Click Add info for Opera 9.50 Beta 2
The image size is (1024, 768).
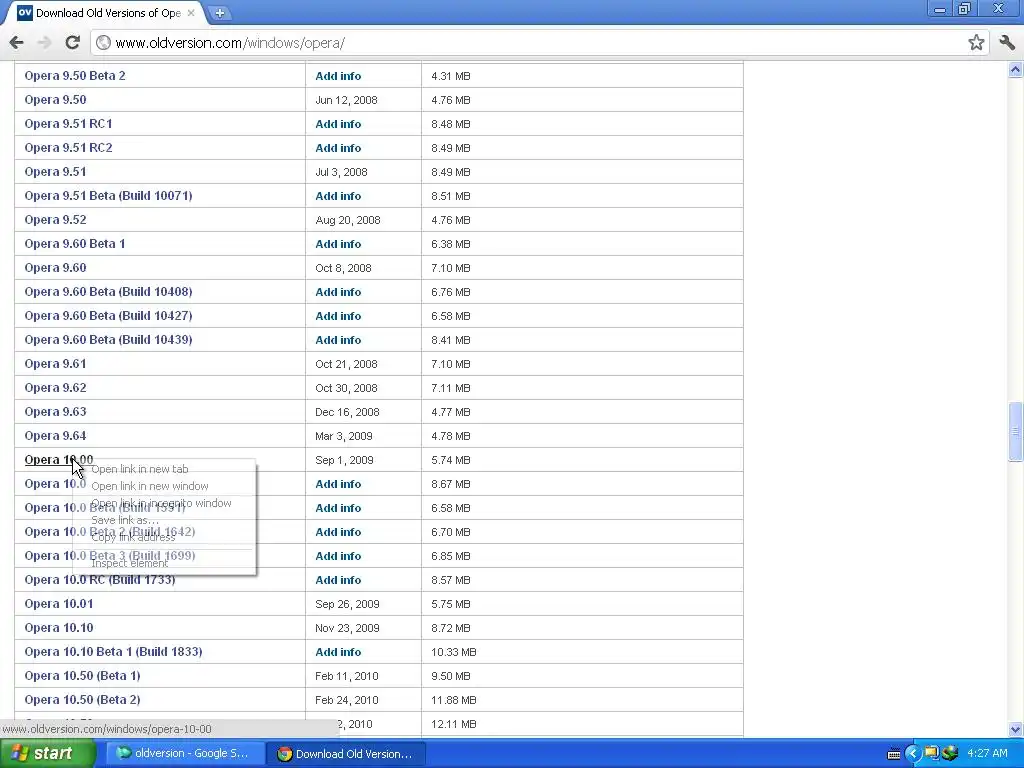tap(338, 76)
